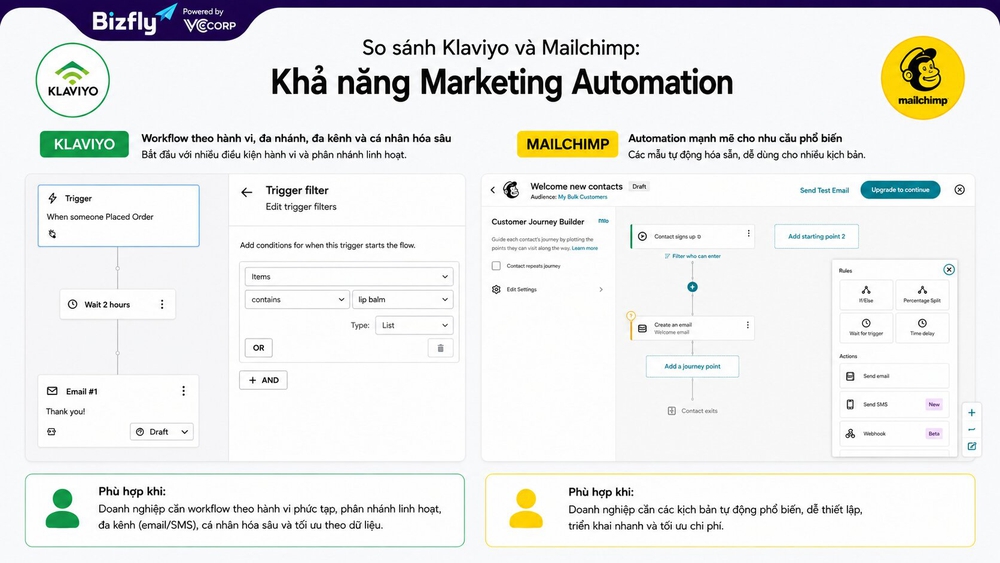1000x563 pixels.
Task: Click the Draft tag beside Welcome new contacts
Action: coord(639,187)
